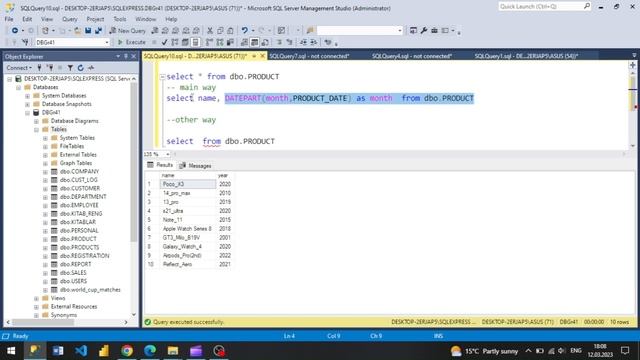Open the Edit menu

pyautogui.click(x=27, y=19)
